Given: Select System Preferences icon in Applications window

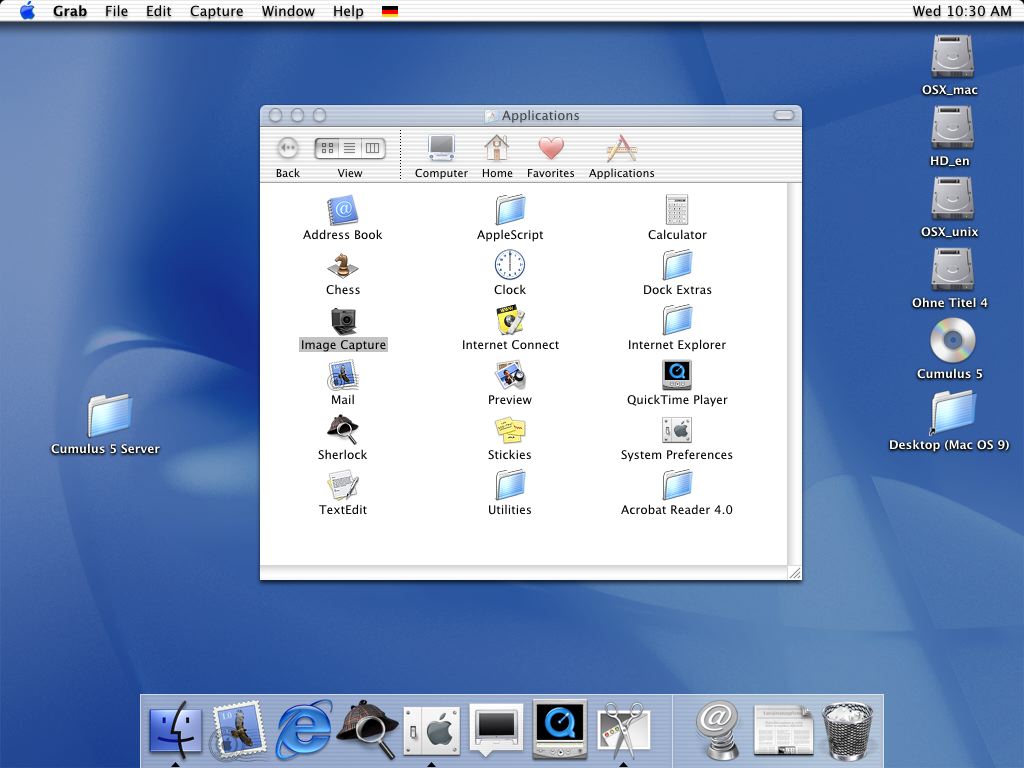Looking at the screenshot, I should click(677, 430).
